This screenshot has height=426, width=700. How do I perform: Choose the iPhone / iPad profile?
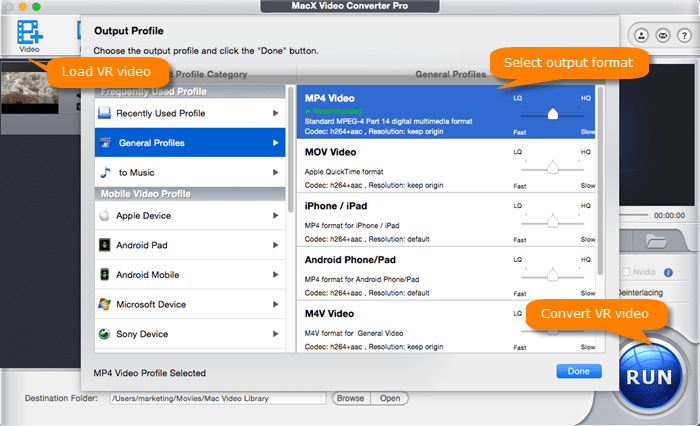click(x=446, y=220)
